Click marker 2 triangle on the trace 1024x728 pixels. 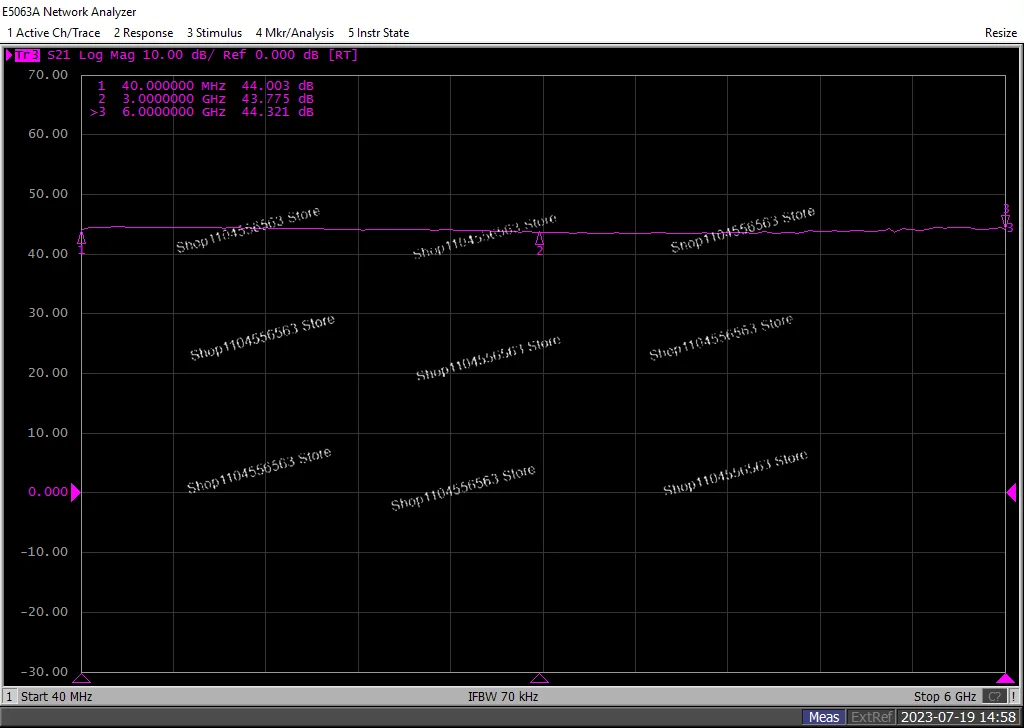tap(539, 239)
